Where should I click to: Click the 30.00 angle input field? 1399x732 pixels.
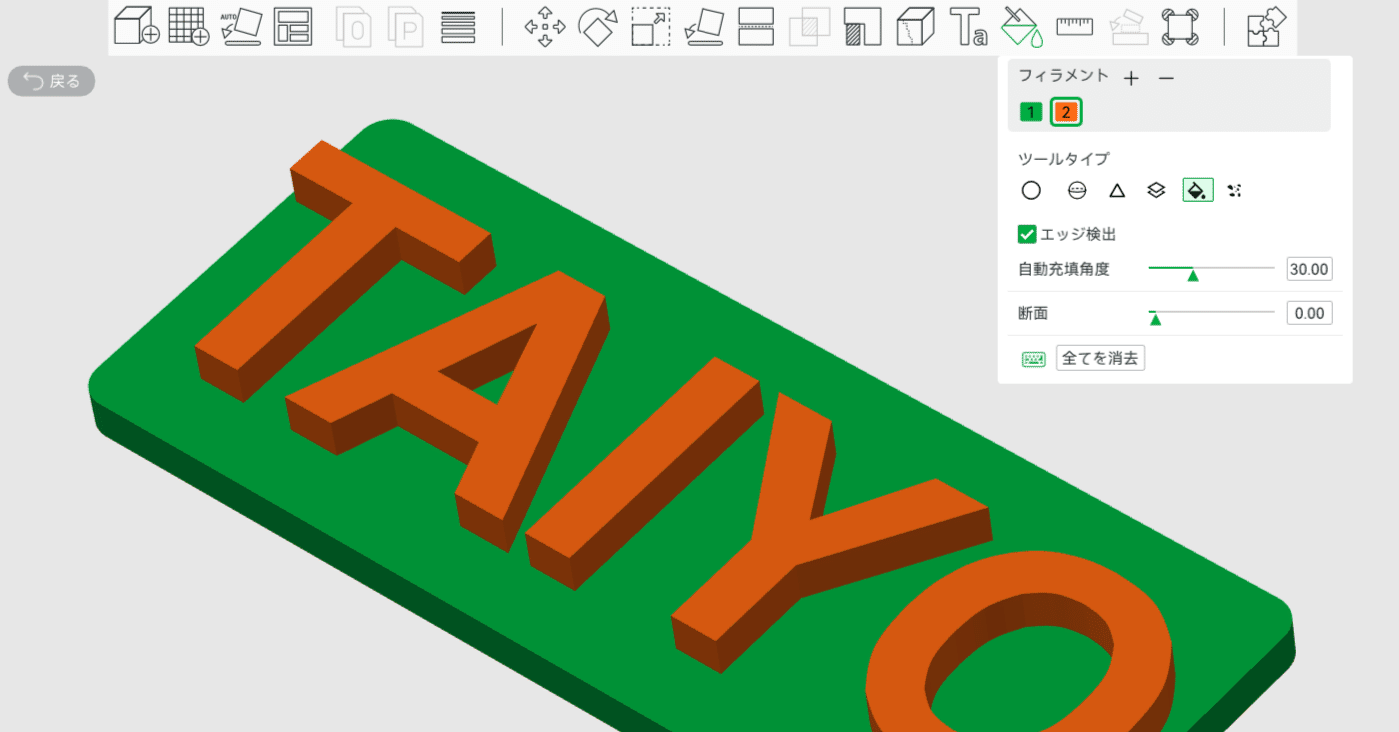(x=1309, y=269)
